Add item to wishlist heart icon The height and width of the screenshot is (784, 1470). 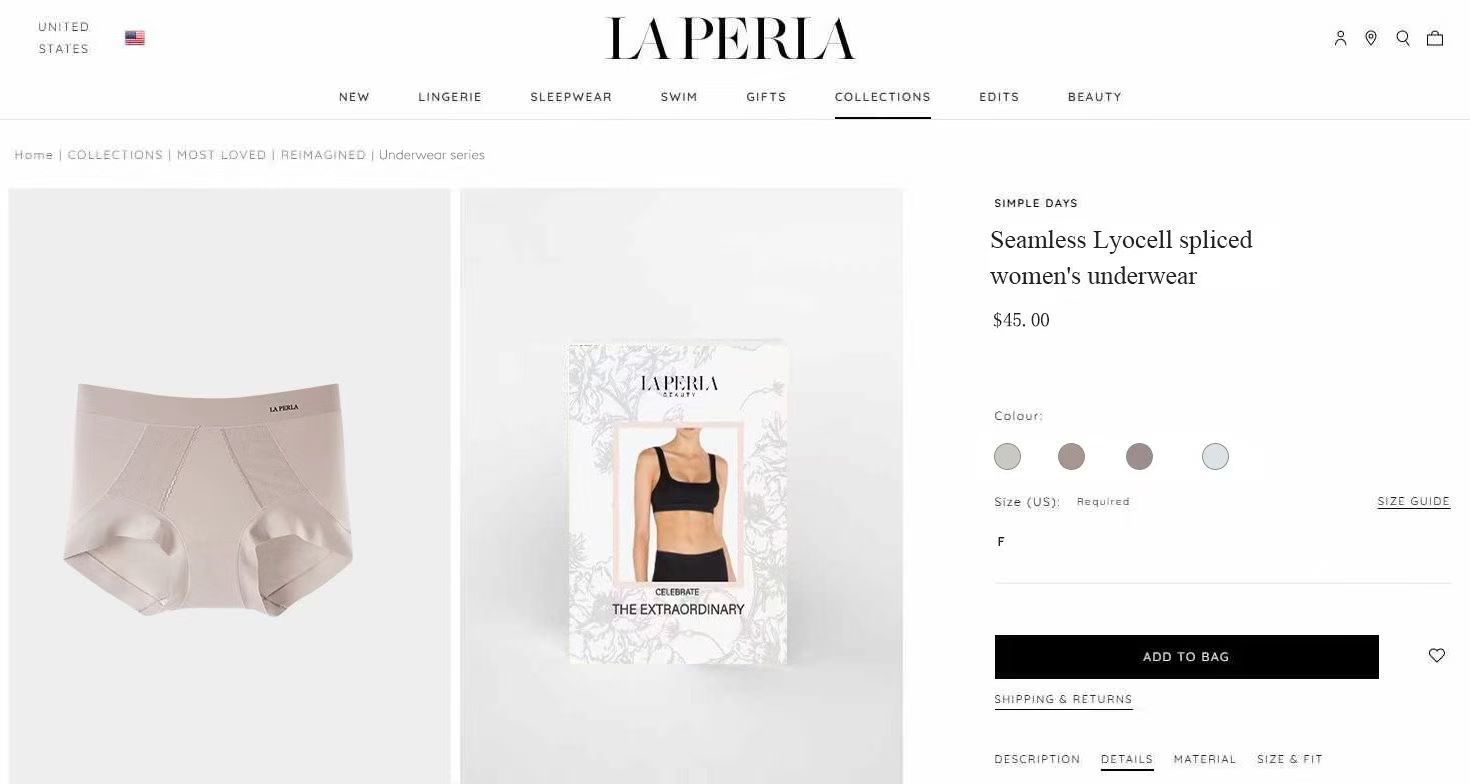tap(1437, 655)
